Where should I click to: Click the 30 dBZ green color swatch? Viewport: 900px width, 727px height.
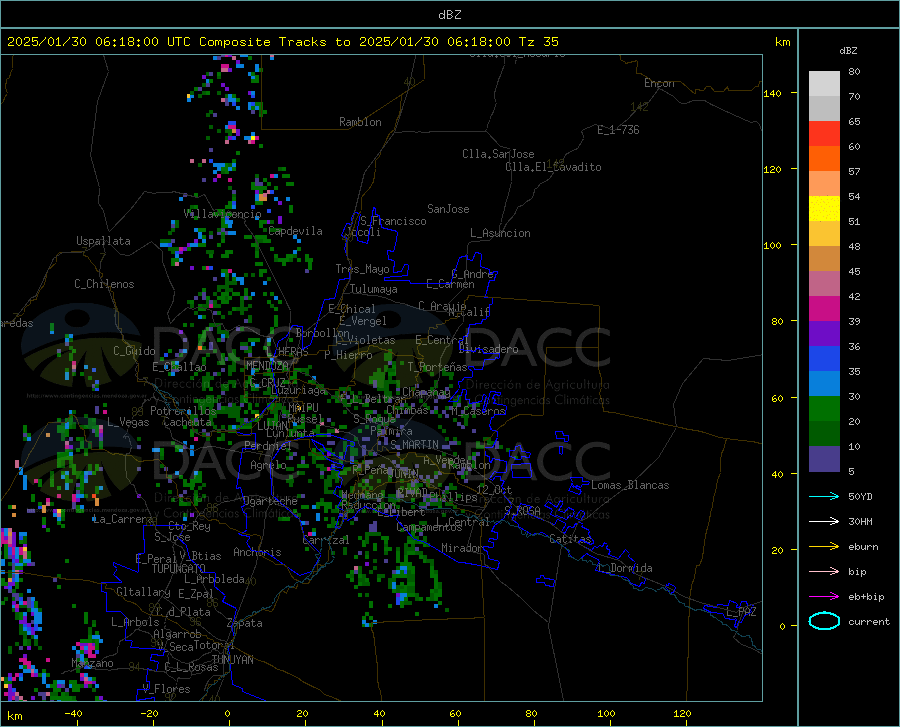click(x=824, y=409)
